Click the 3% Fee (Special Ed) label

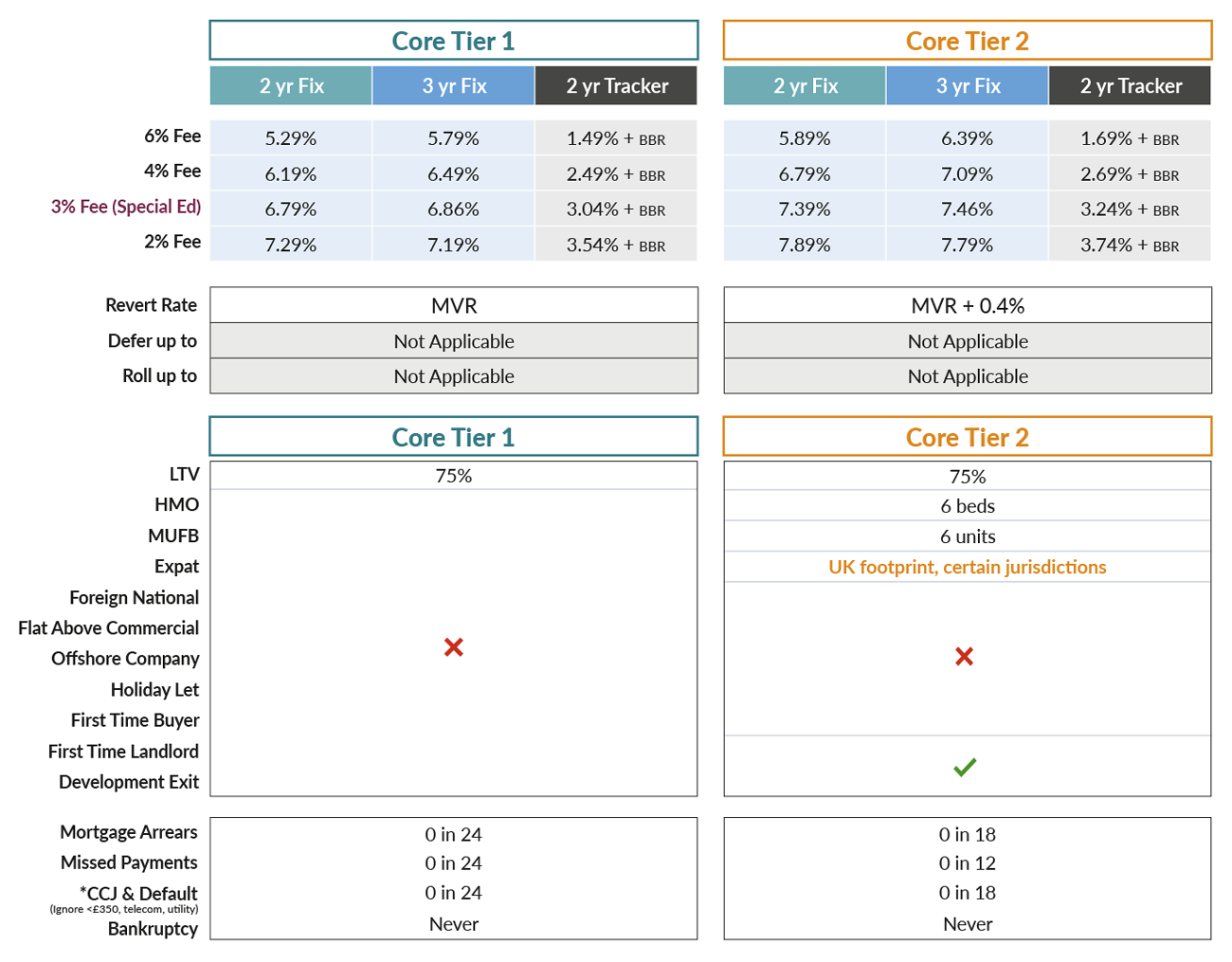[x=126, y=207]
